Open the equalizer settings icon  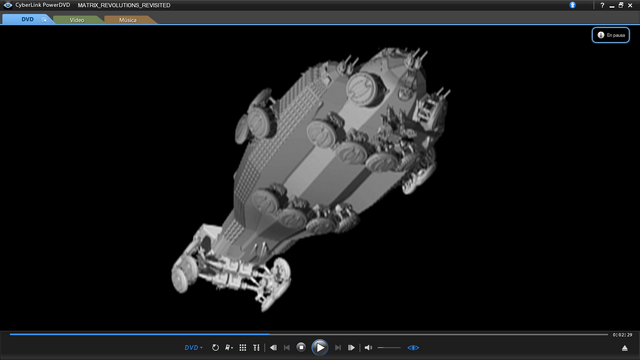click(256, 348)
